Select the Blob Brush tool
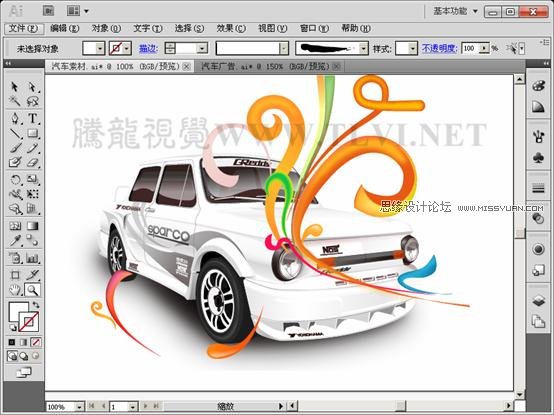Screen dimensions: 554x415 (14, 162)
